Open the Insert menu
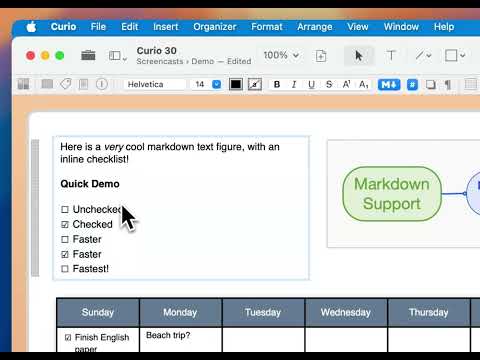This screenshot has height=360, width=480. 166,27
